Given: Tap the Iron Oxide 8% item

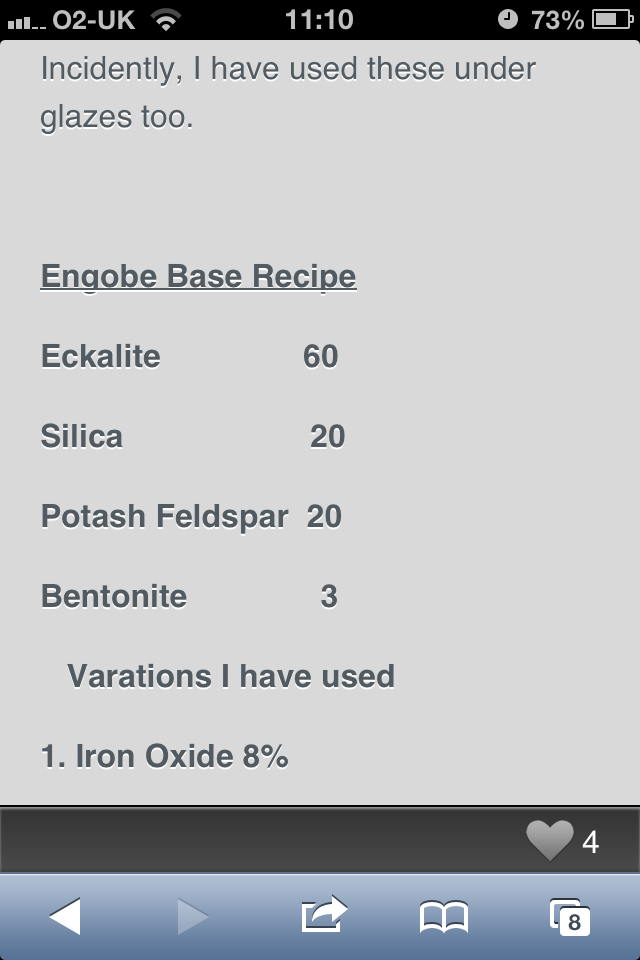Looking at the screenshot, I should pyautogui.click(x=164, y=756).
